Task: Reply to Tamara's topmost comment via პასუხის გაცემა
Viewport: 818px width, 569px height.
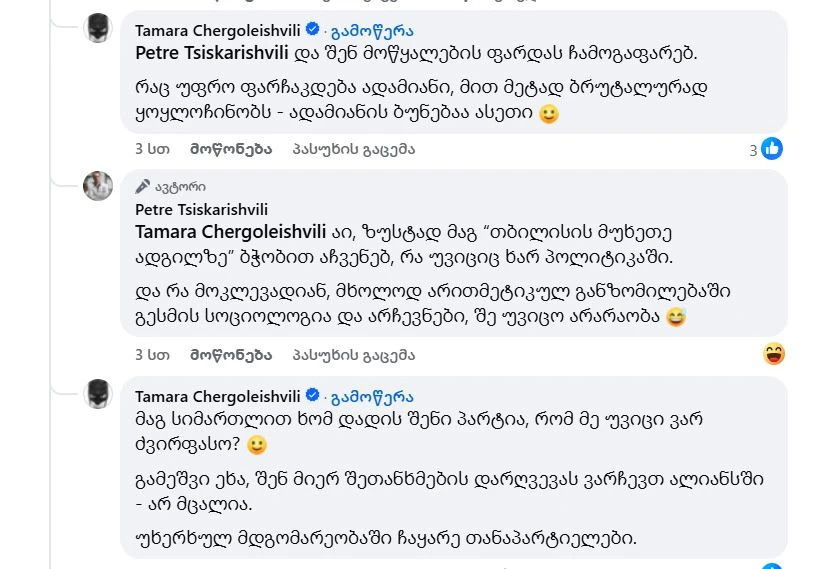Action: coord(353,150)
